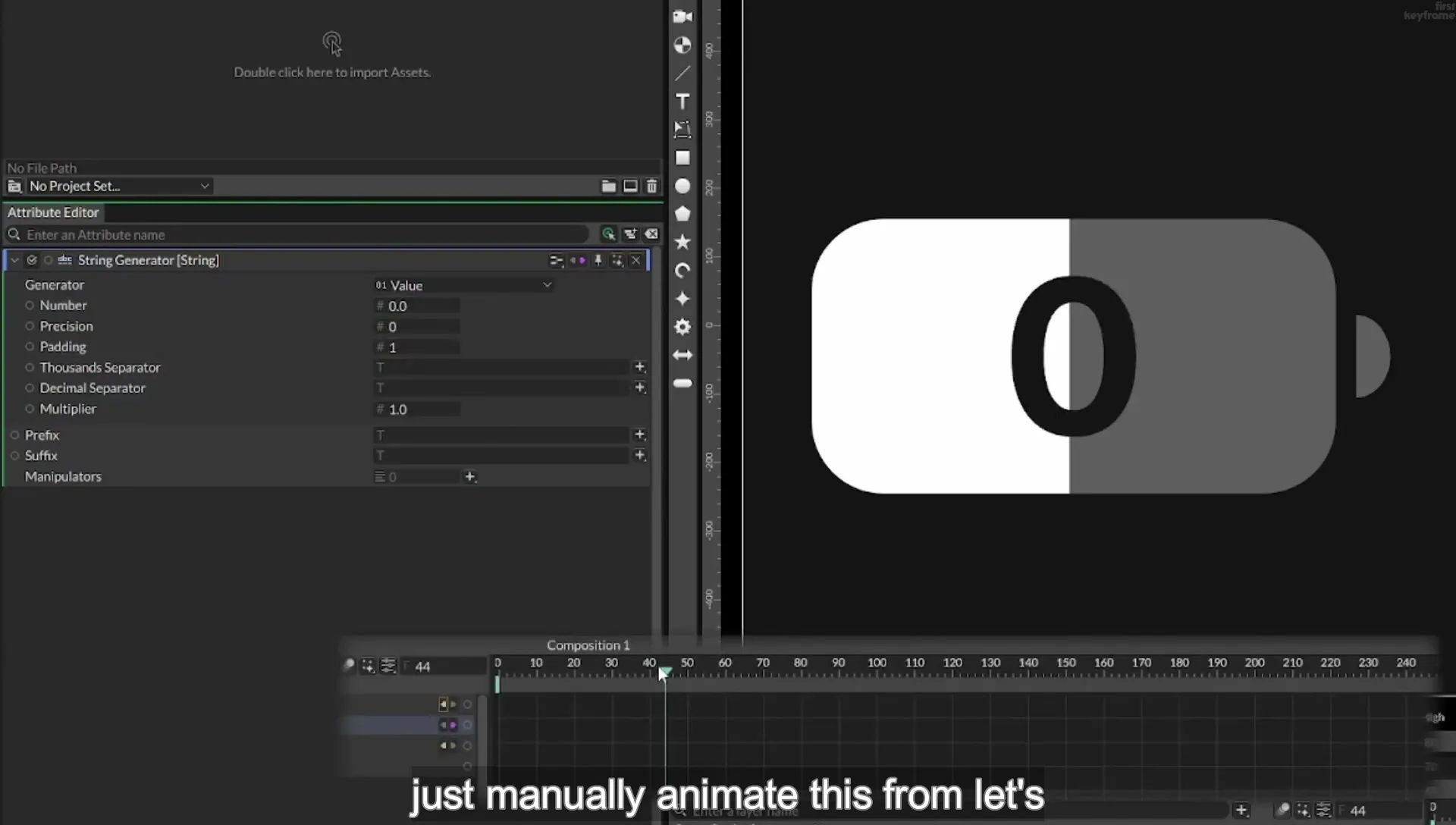Click the playhead marker at frame 44
The height and width of the screenshot is (825, 1456).
pos(664,673)
